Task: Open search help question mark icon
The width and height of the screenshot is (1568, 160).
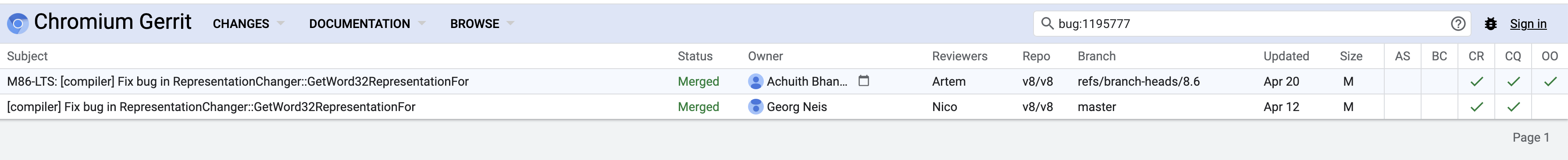Action: click(x=1458, y=24)
